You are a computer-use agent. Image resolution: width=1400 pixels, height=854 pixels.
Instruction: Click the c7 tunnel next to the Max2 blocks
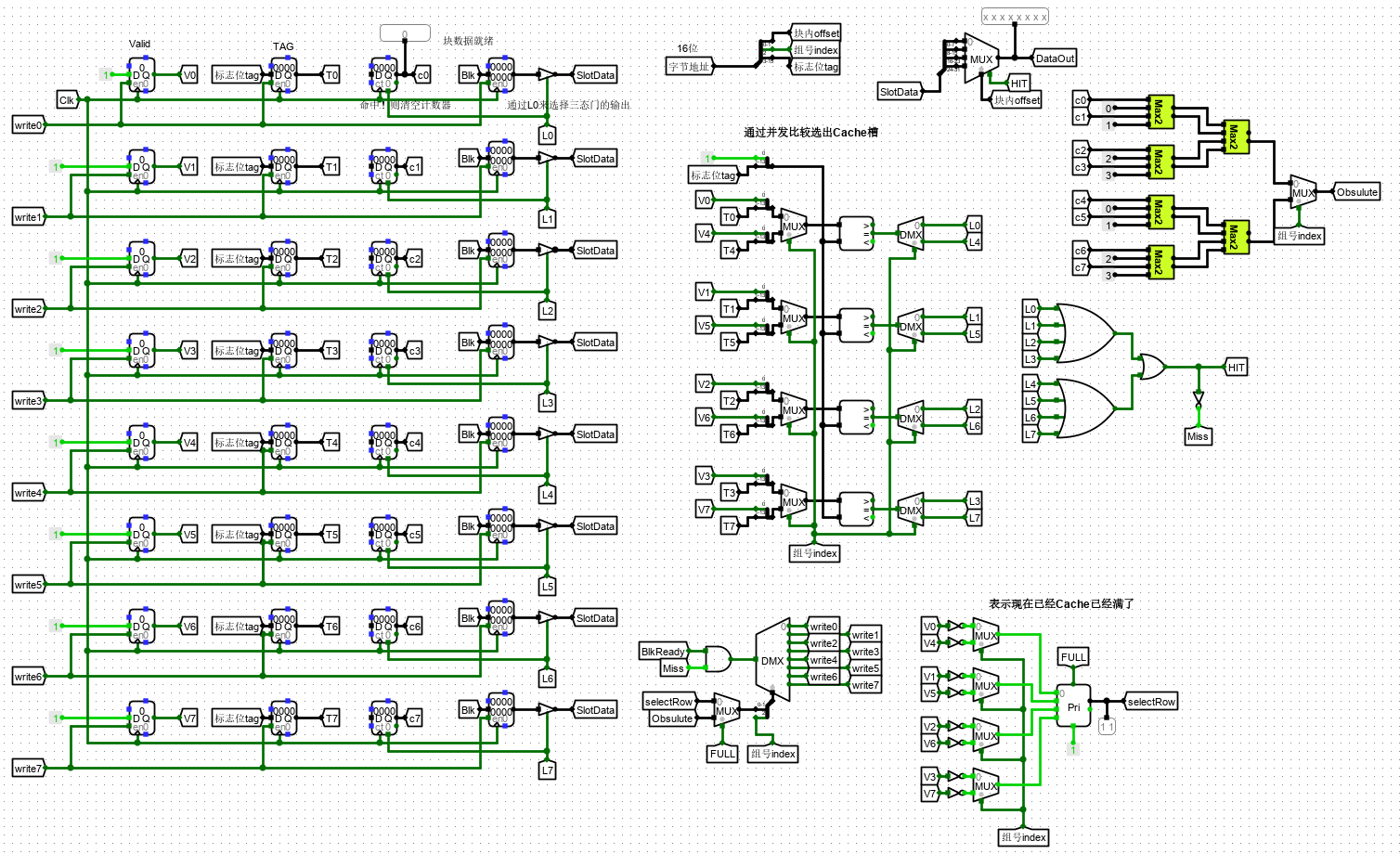tap(1081, 267)
